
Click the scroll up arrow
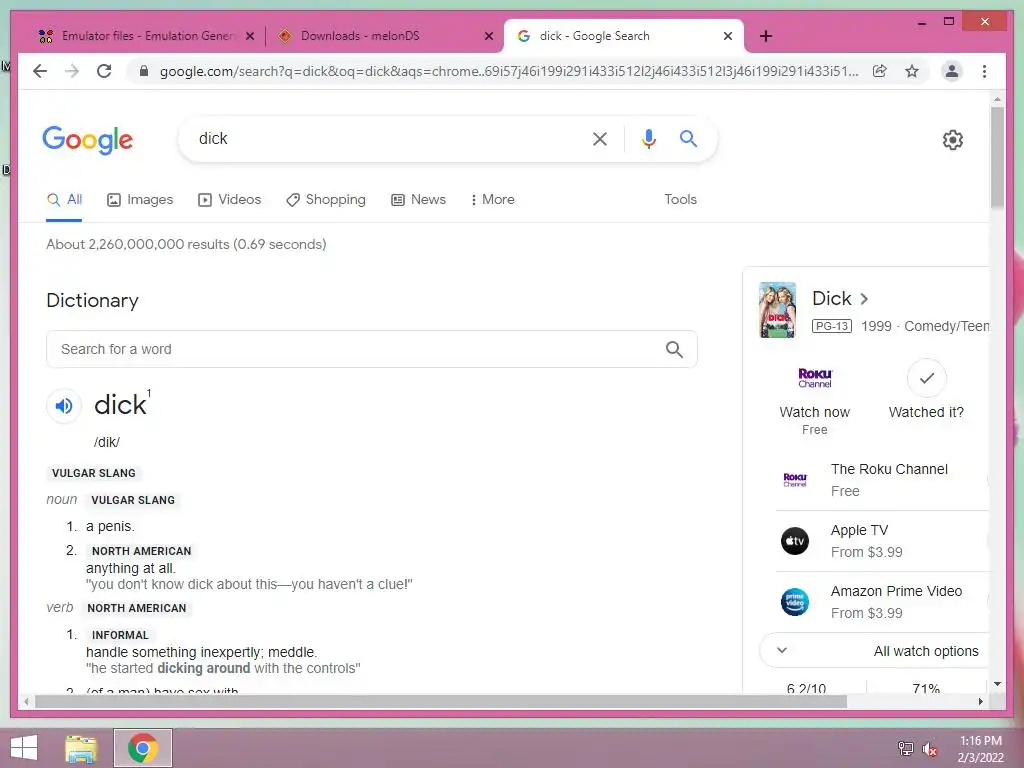coord(997,99)
